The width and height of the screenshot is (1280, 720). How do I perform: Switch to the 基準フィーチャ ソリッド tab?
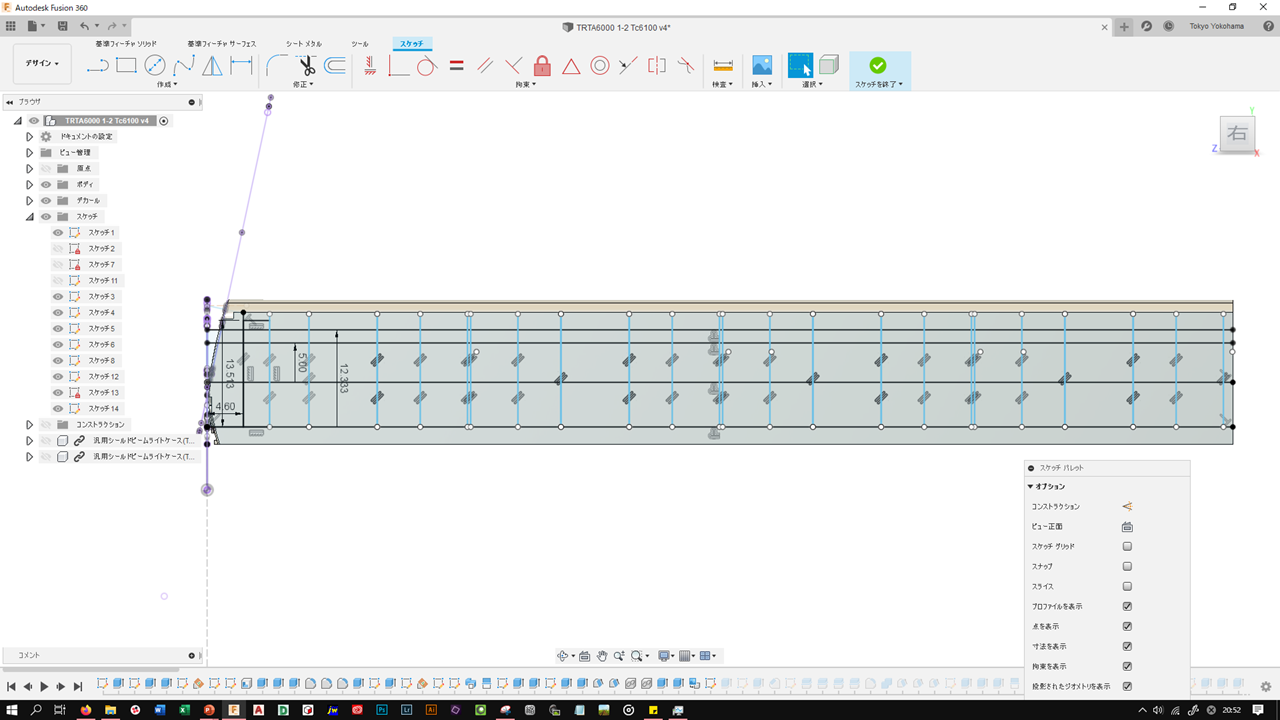click(x=126, y=44)
